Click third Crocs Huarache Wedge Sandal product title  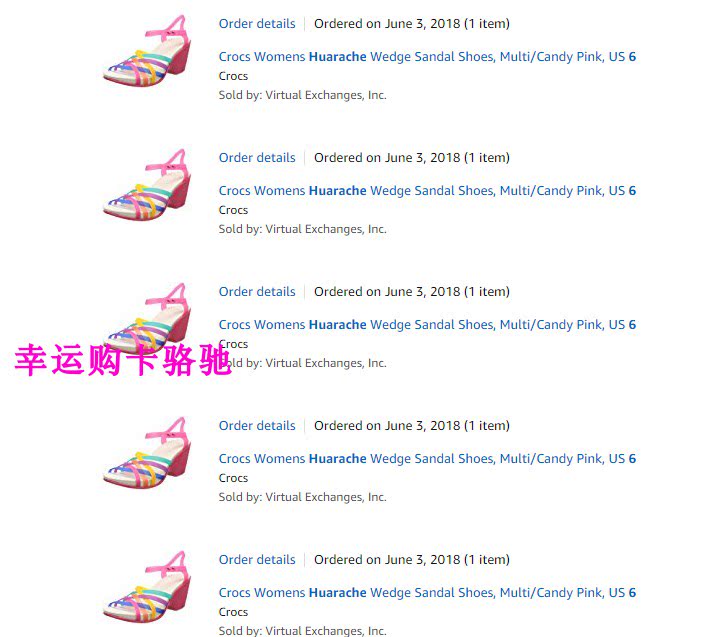coord(427,325)
